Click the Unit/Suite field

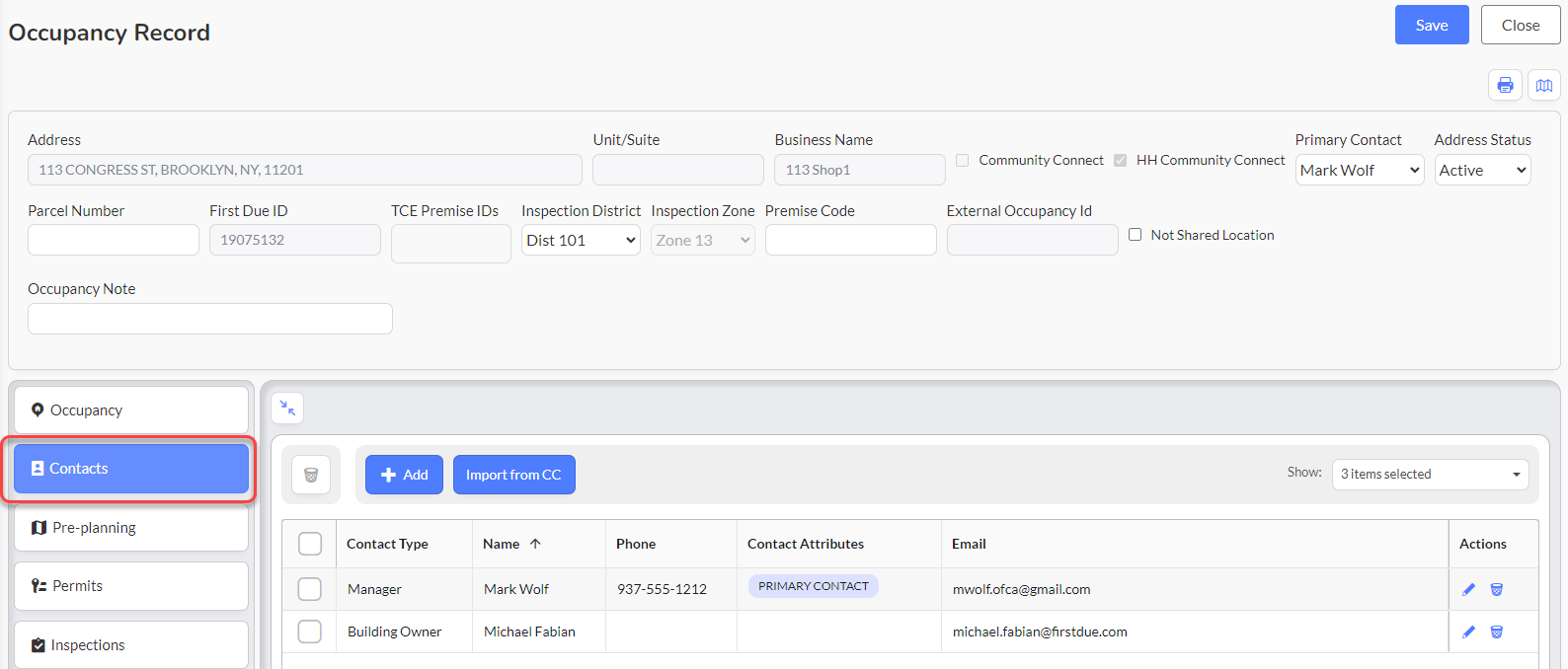[678, 170]
